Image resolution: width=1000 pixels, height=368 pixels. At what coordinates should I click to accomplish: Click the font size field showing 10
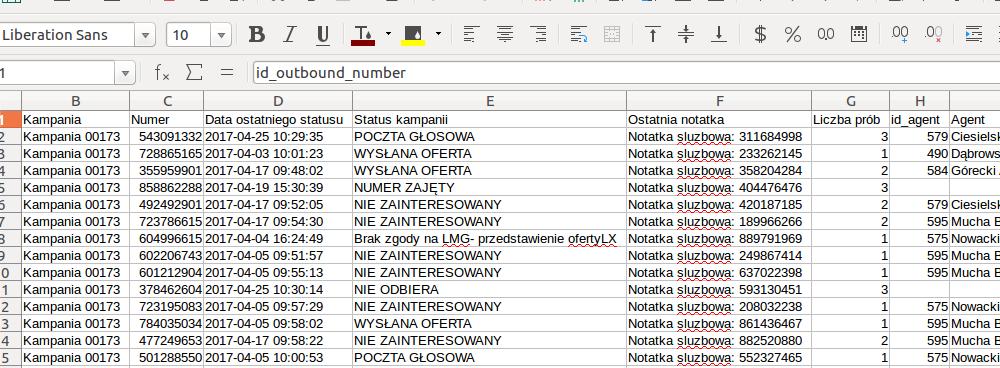tap(189, 35)
